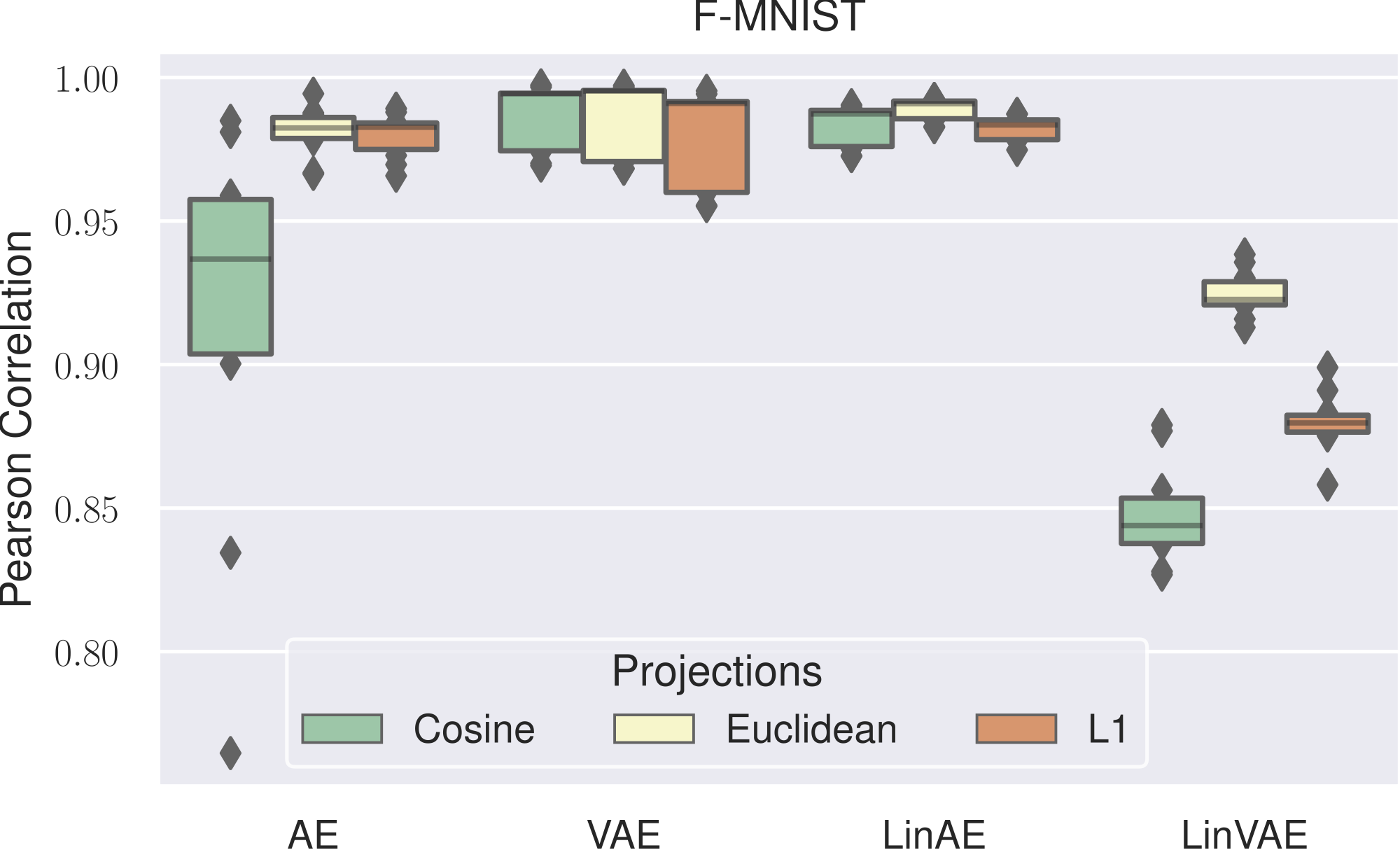
Task: Click the F-MNIST chart title
Action: tap(778, 15)
